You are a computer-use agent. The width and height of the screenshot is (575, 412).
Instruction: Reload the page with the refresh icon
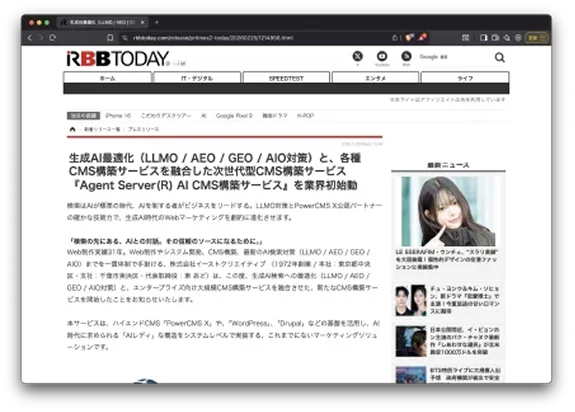(x=52, y=38)
